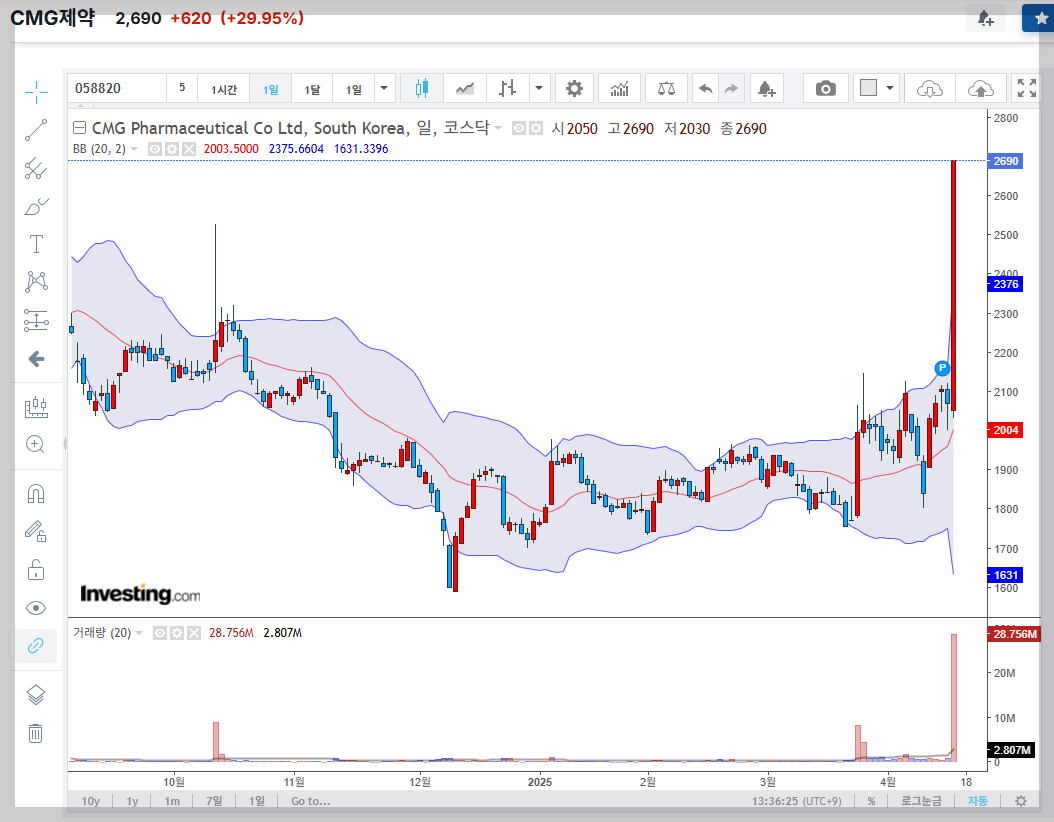The width and height of the screenshot is (1054, 822).
Task: Take a chart snapshot with camera icon
Action: (x=825, y=89)
